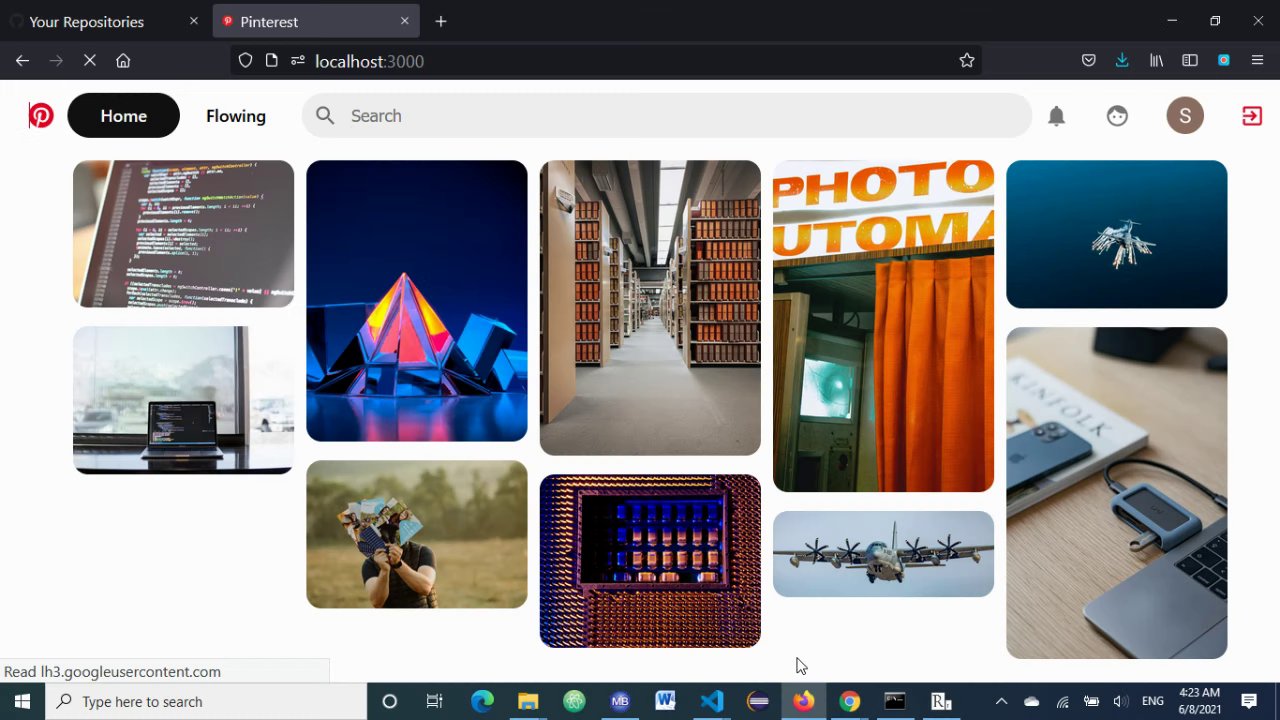Open the neon pyramid pin image

[x=417, y=301]
